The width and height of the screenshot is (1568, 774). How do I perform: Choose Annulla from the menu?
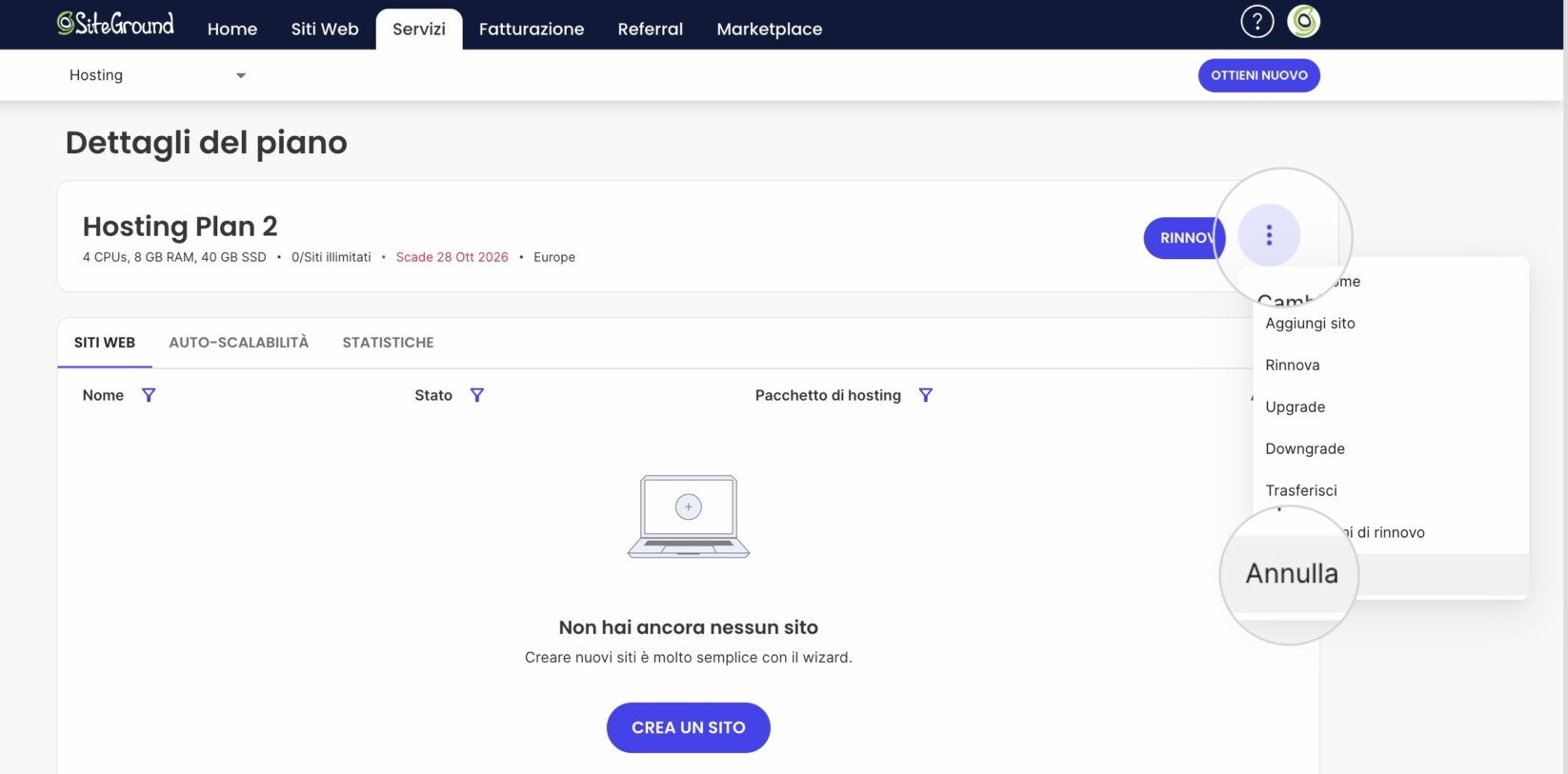coord(1292,574)
